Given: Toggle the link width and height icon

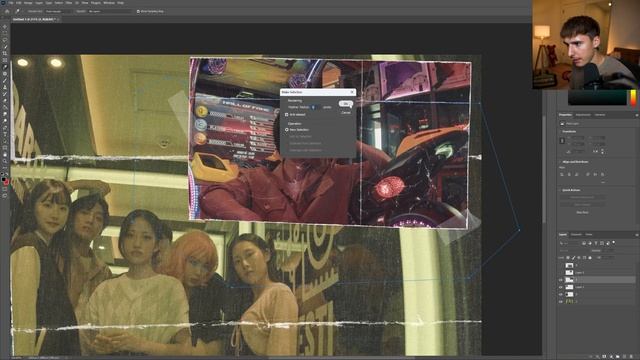Looking at the screenshot, I should coord(562,140).
